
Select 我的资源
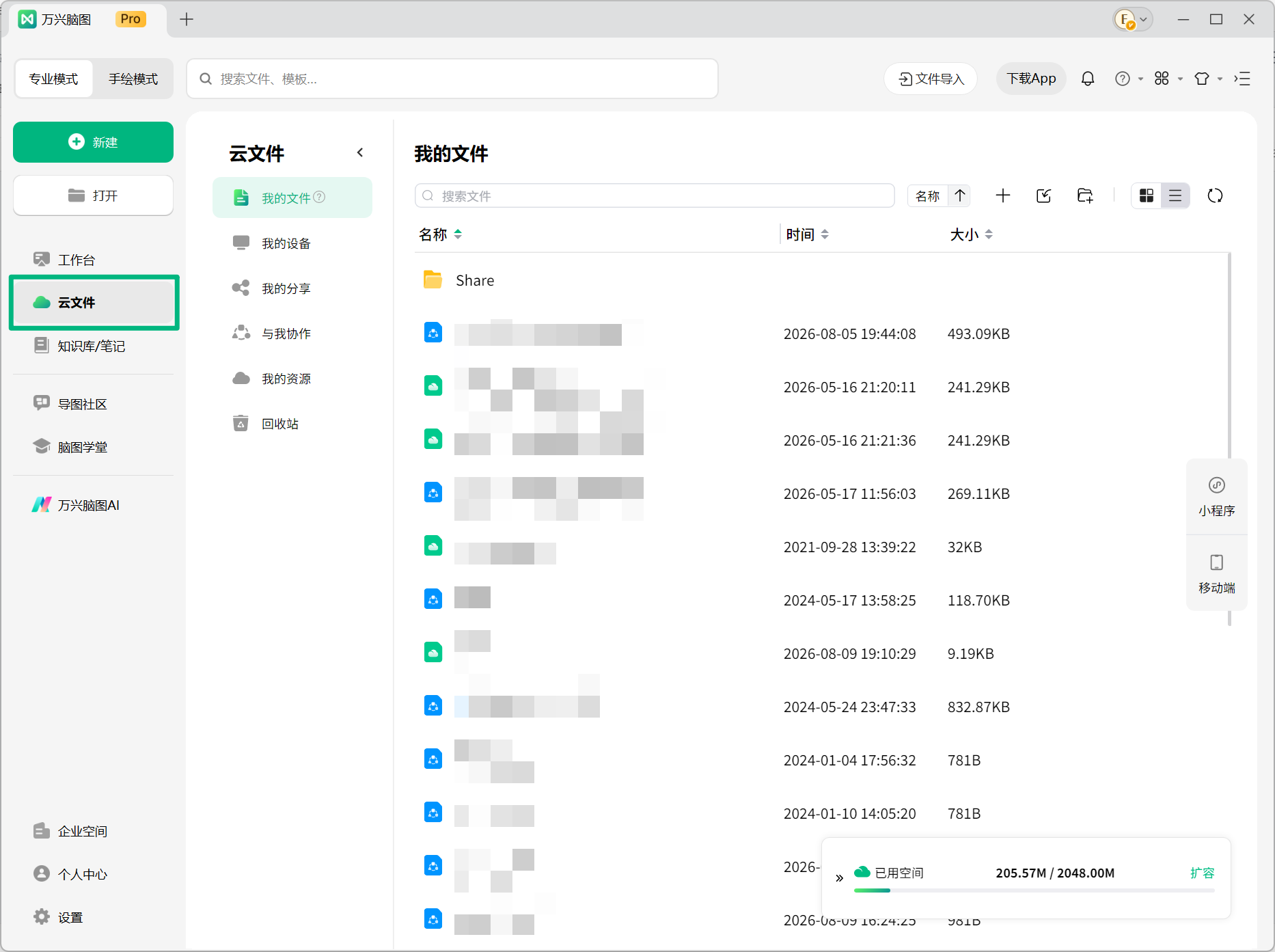292,379
